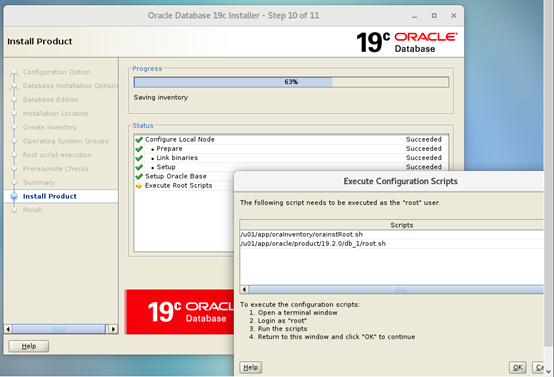Screen dimensions: 554x377
Task: Select the Summary step
Action: 39,182
